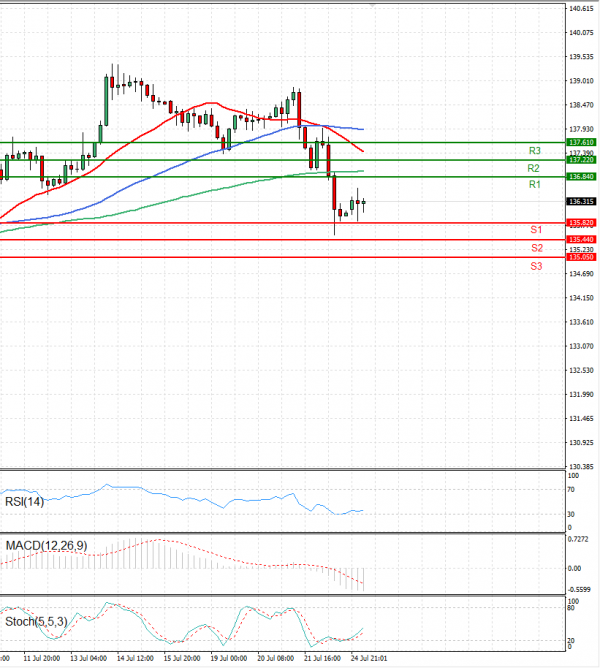Image resolution: width=600 pixels, height=668 pixels.
Task: Click the Stoch(5,5,3) indicator label
Action: coord(36,622)
